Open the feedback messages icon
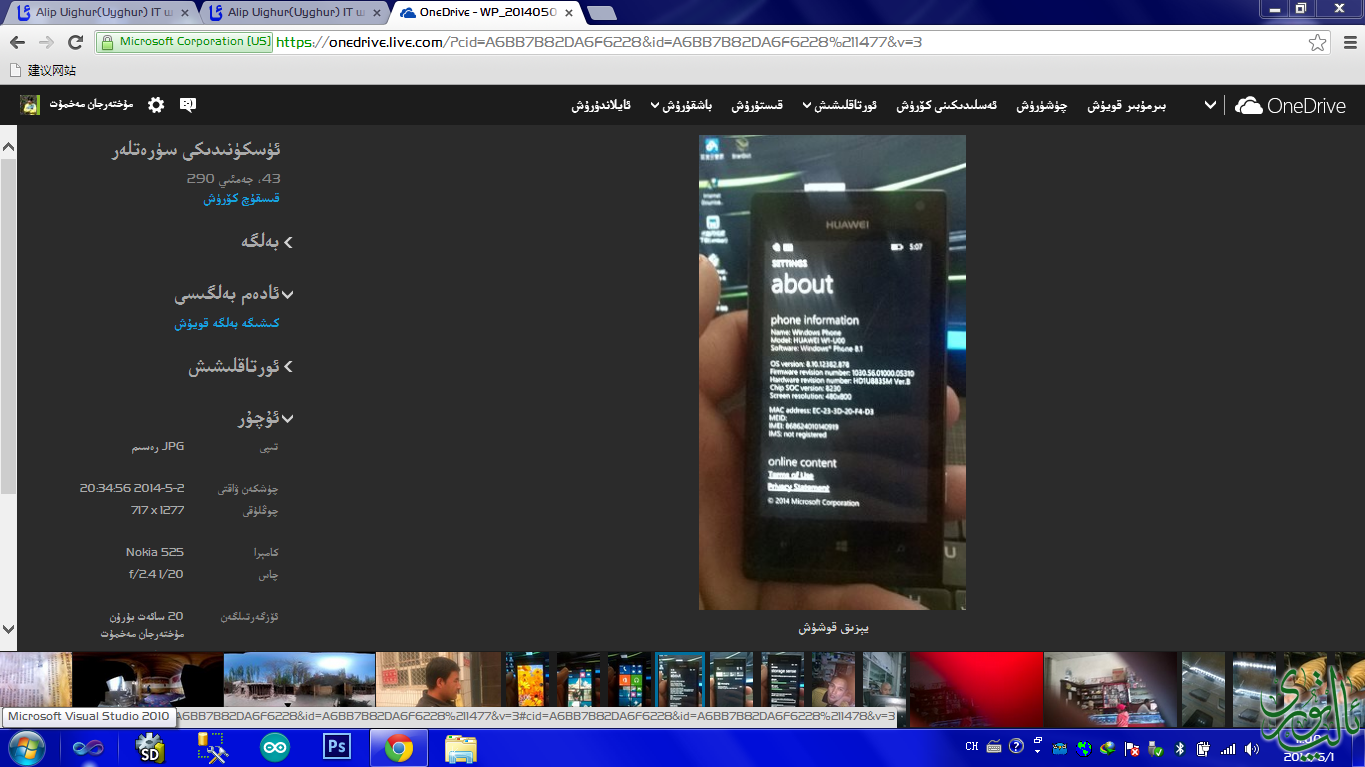The image size is (1365, 767). point(187,105)
